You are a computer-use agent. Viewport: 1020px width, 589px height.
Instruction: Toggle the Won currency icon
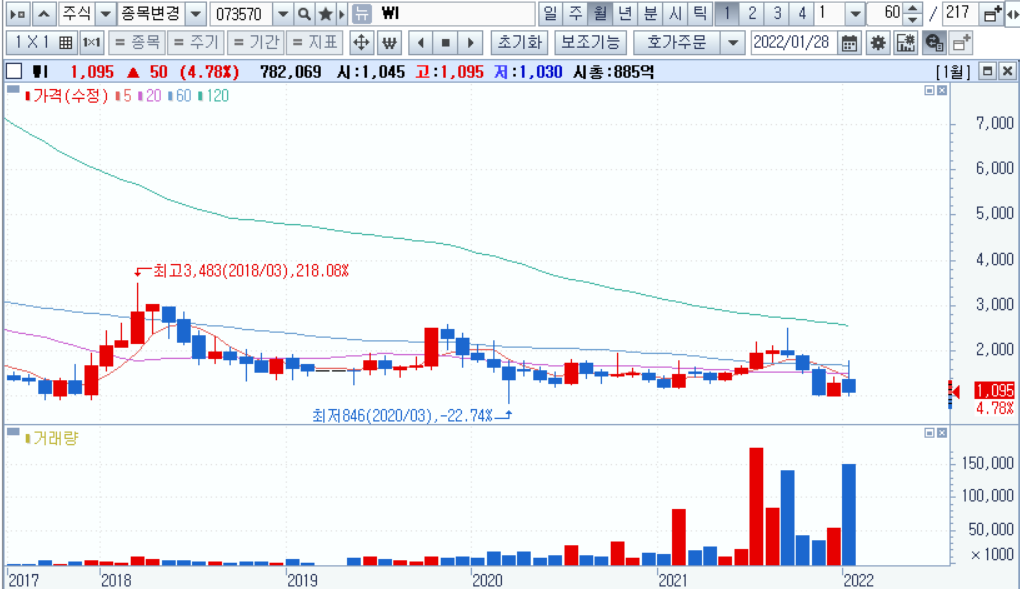point(389,43)
